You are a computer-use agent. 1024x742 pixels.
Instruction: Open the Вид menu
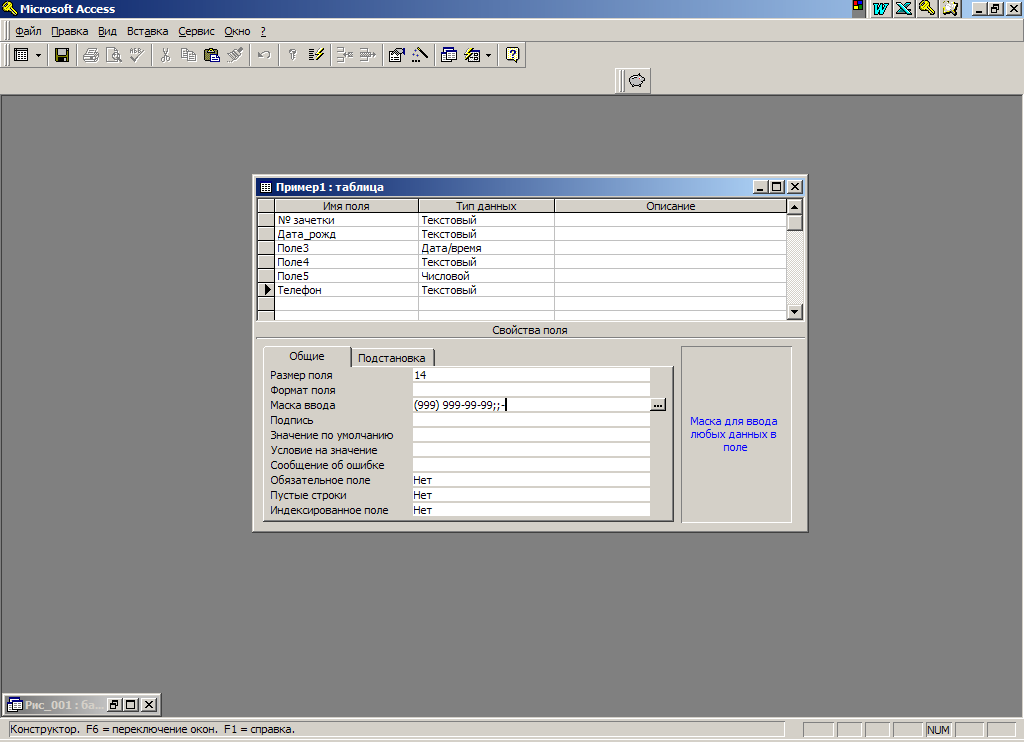(107, 31)
